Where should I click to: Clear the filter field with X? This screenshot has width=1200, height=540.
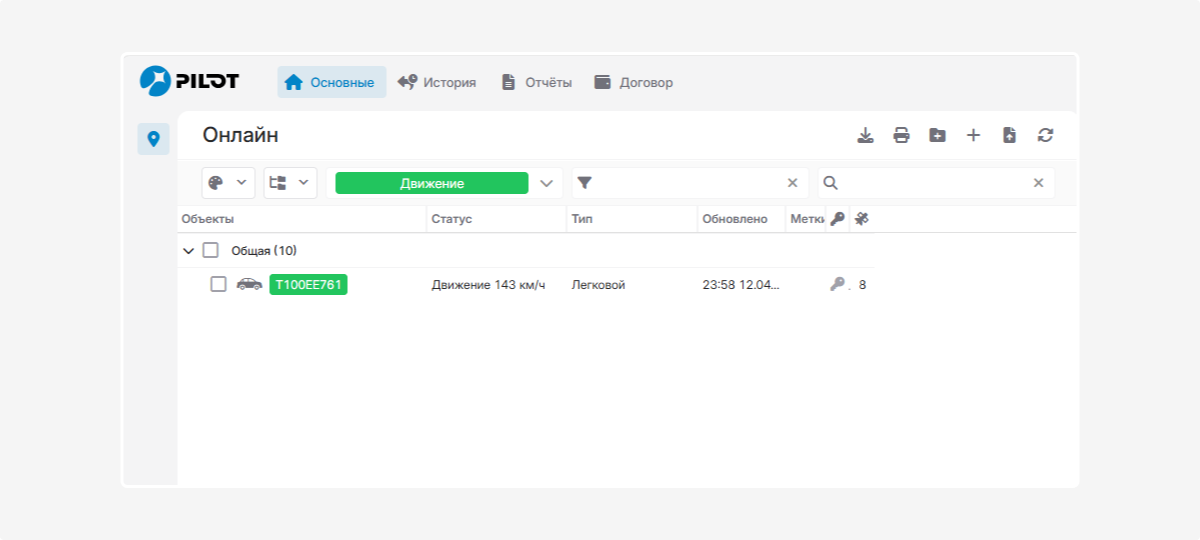pyautogui.click(x=792, y=183)
